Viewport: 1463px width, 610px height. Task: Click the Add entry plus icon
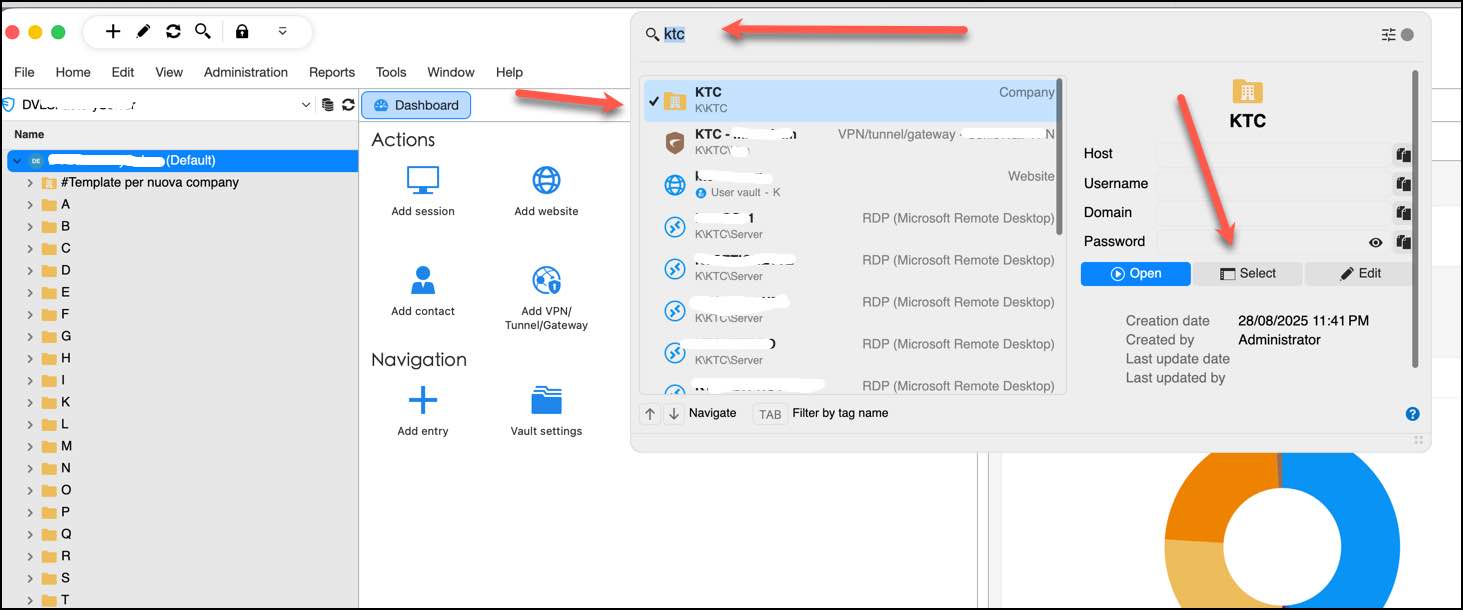(x=423, y=401)
